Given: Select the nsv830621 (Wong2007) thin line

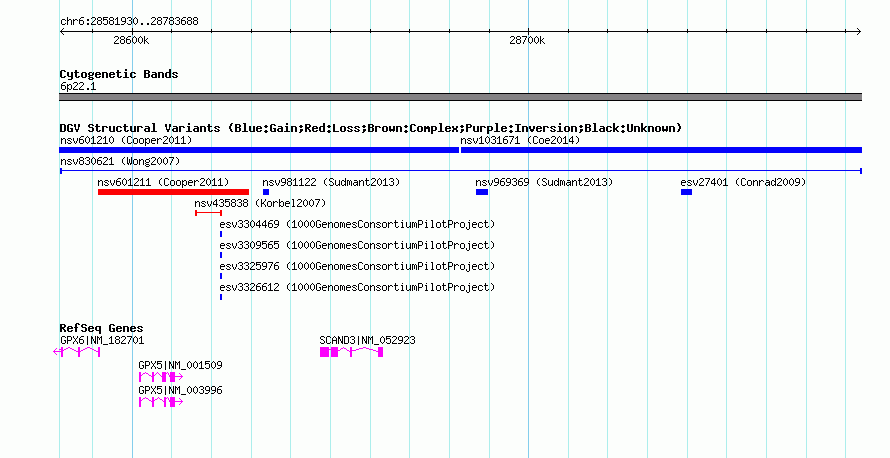Looking at the screenshot, I should coord(461,171).
